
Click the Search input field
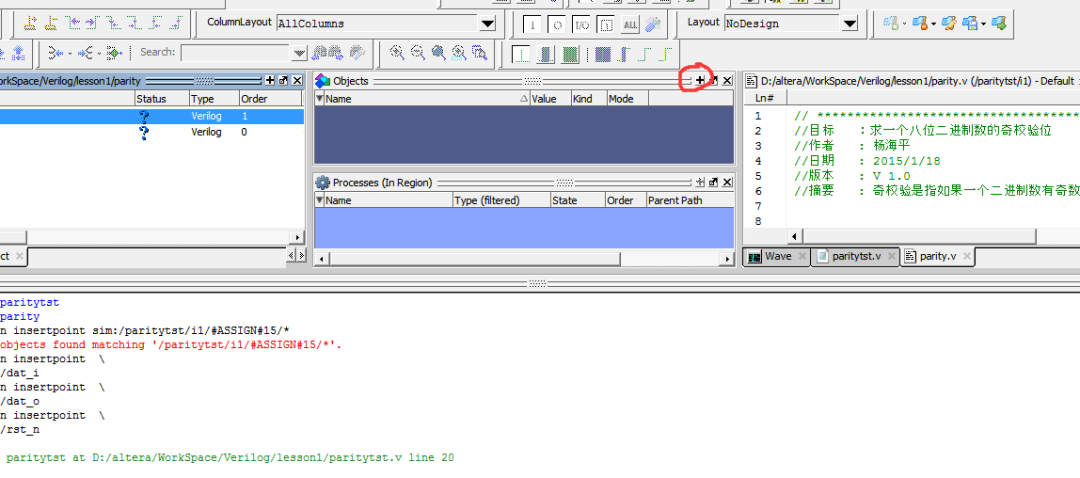click(236, 52)
